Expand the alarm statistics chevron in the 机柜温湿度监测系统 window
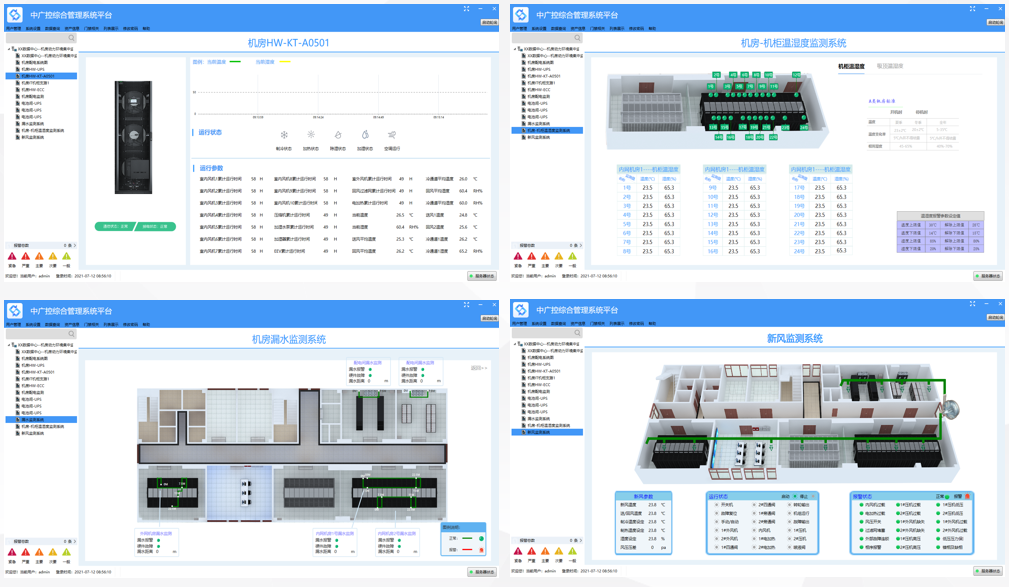 pyautogui.click(x=580, y=245)
